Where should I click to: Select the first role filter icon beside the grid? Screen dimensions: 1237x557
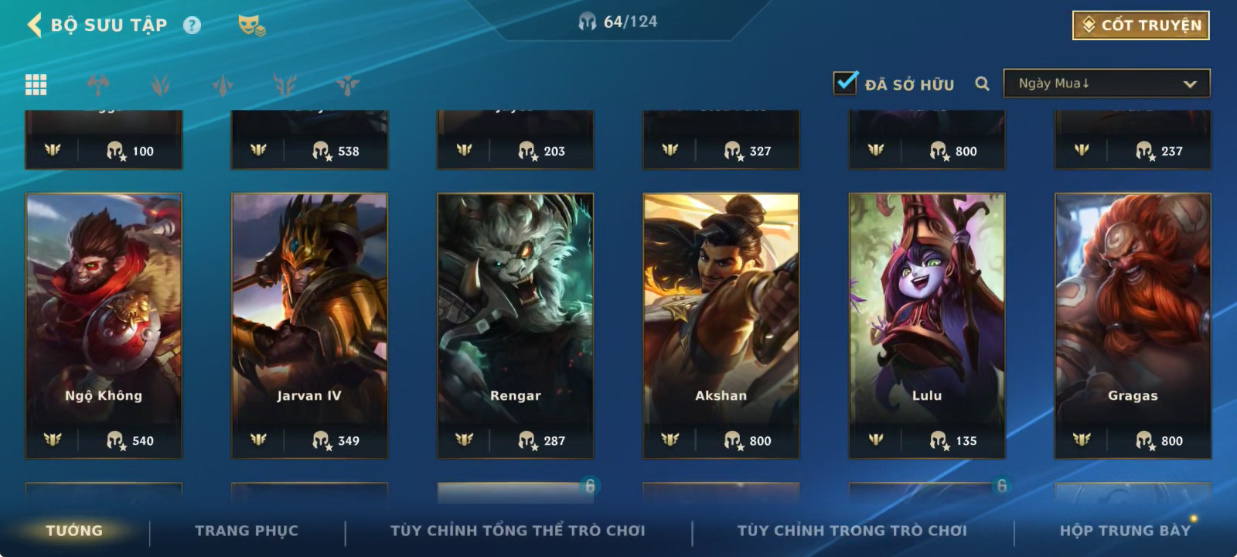(x=98, y=85)
